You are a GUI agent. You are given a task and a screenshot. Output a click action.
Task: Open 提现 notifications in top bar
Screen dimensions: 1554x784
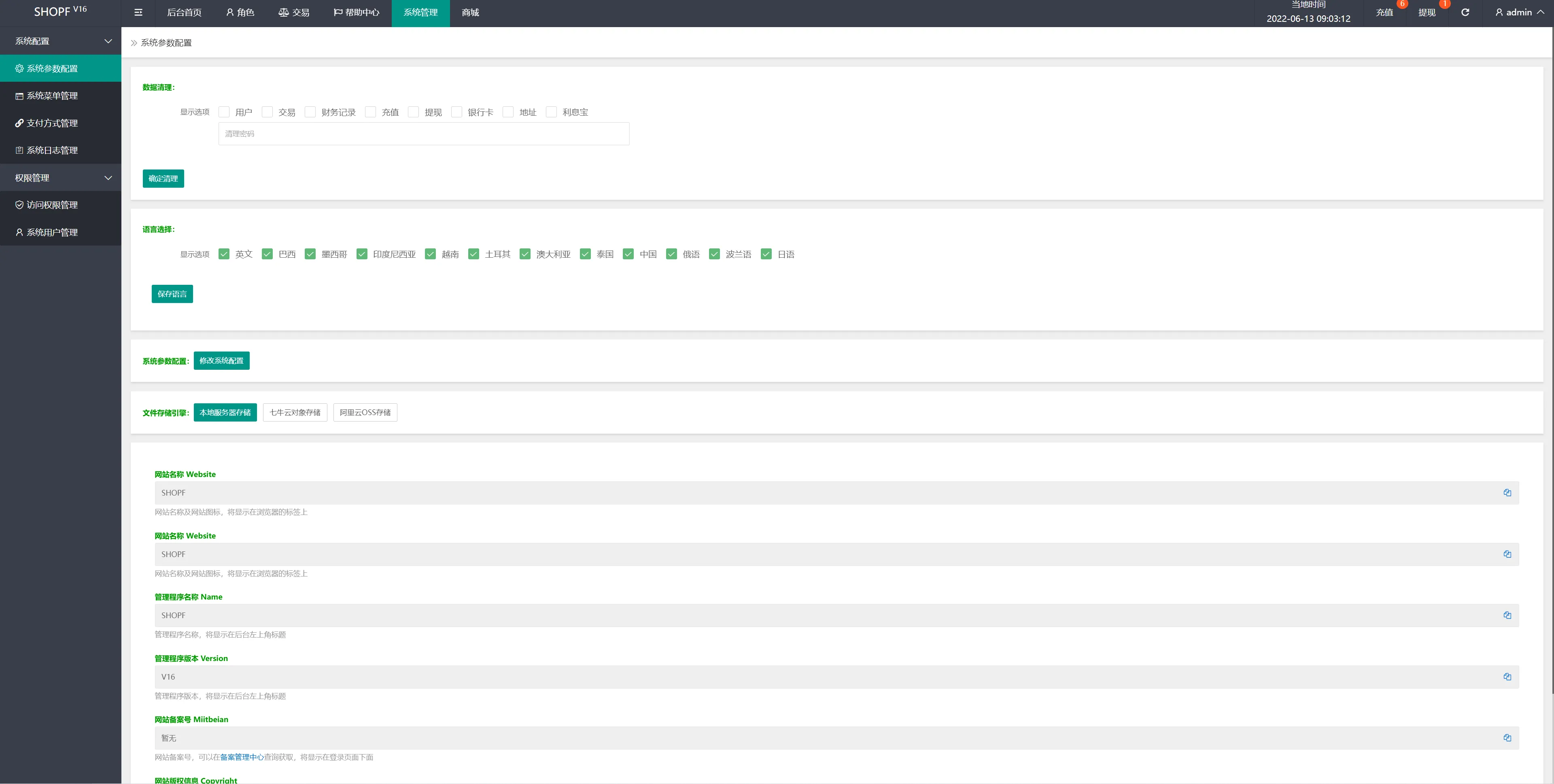1427,12
